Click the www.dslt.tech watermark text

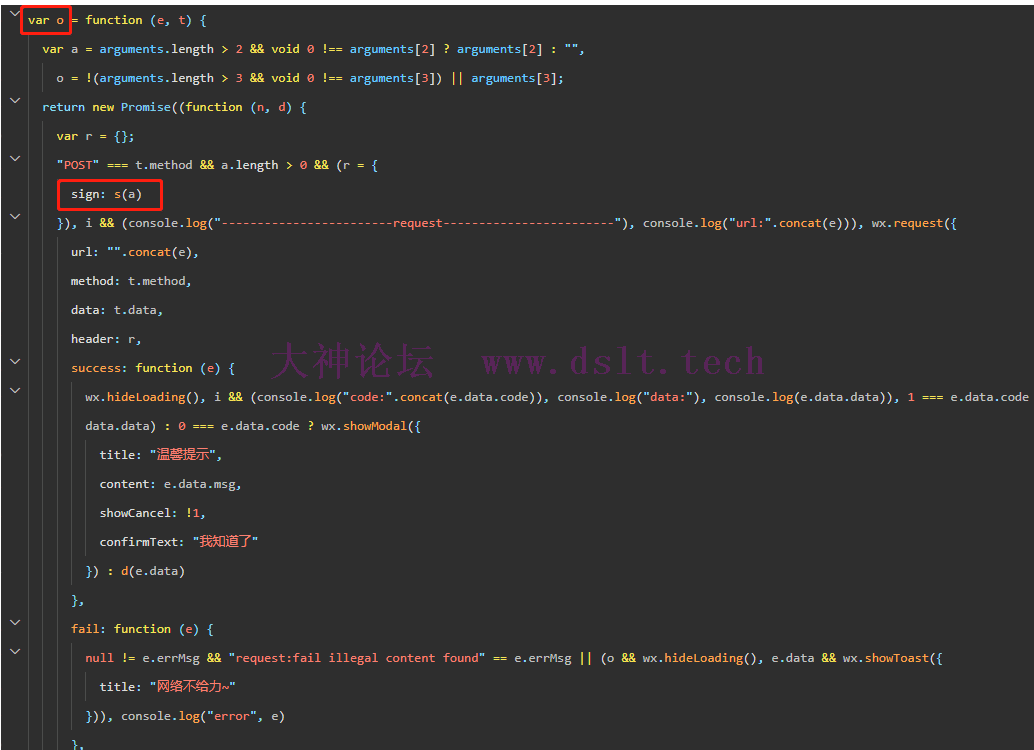click(622, 361)
